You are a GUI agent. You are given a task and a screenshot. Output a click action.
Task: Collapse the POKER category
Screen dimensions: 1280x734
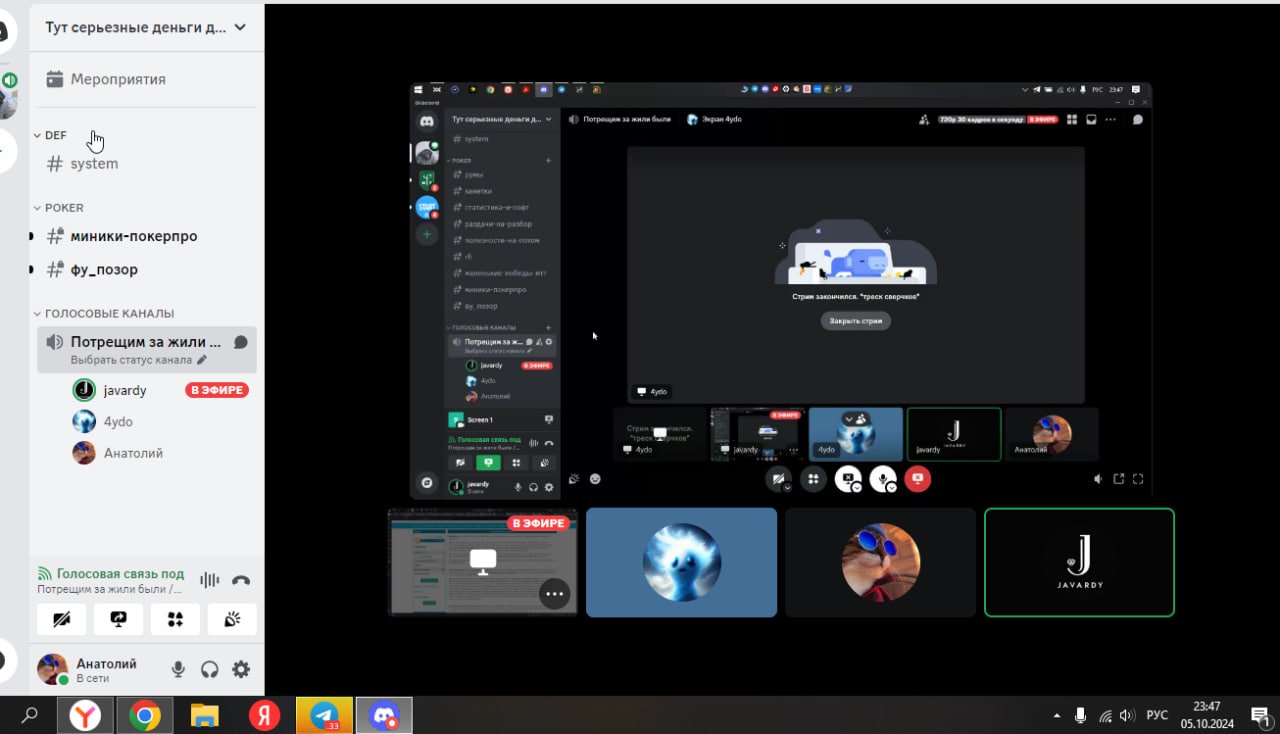[59, 208]
